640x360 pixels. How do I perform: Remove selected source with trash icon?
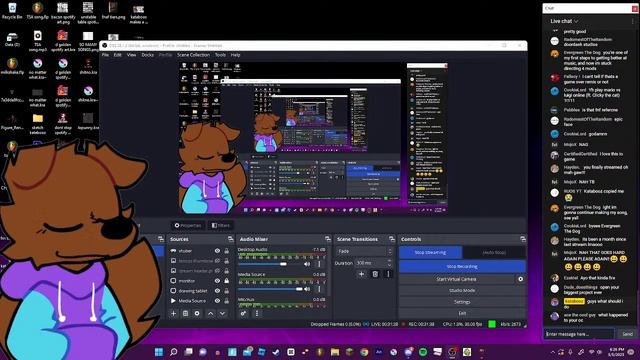click(185, 313)
